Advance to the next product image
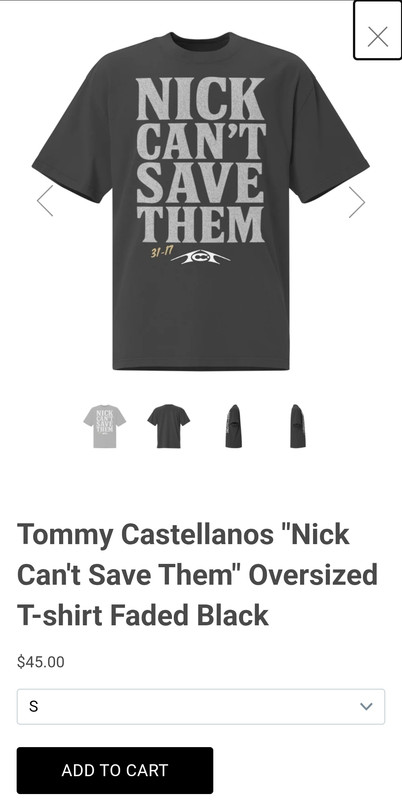The height and width of the screenshot is (800, 402). coord(357,202)
